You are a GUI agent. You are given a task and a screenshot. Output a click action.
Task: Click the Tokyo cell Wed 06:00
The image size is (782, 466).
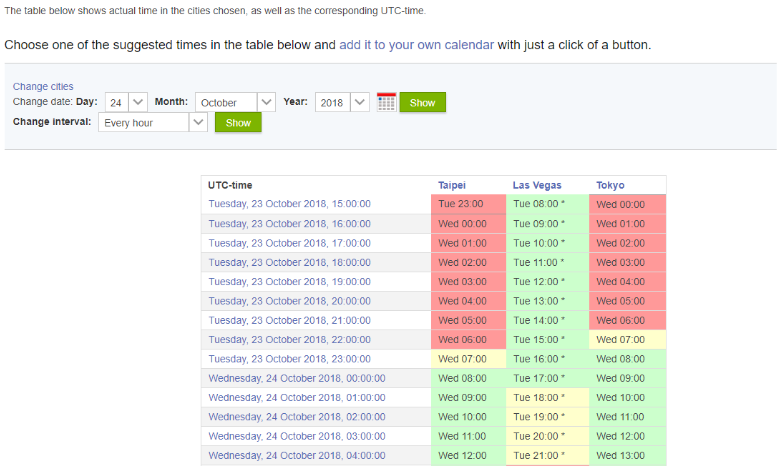pyautogui.click(x=627, y=320)
